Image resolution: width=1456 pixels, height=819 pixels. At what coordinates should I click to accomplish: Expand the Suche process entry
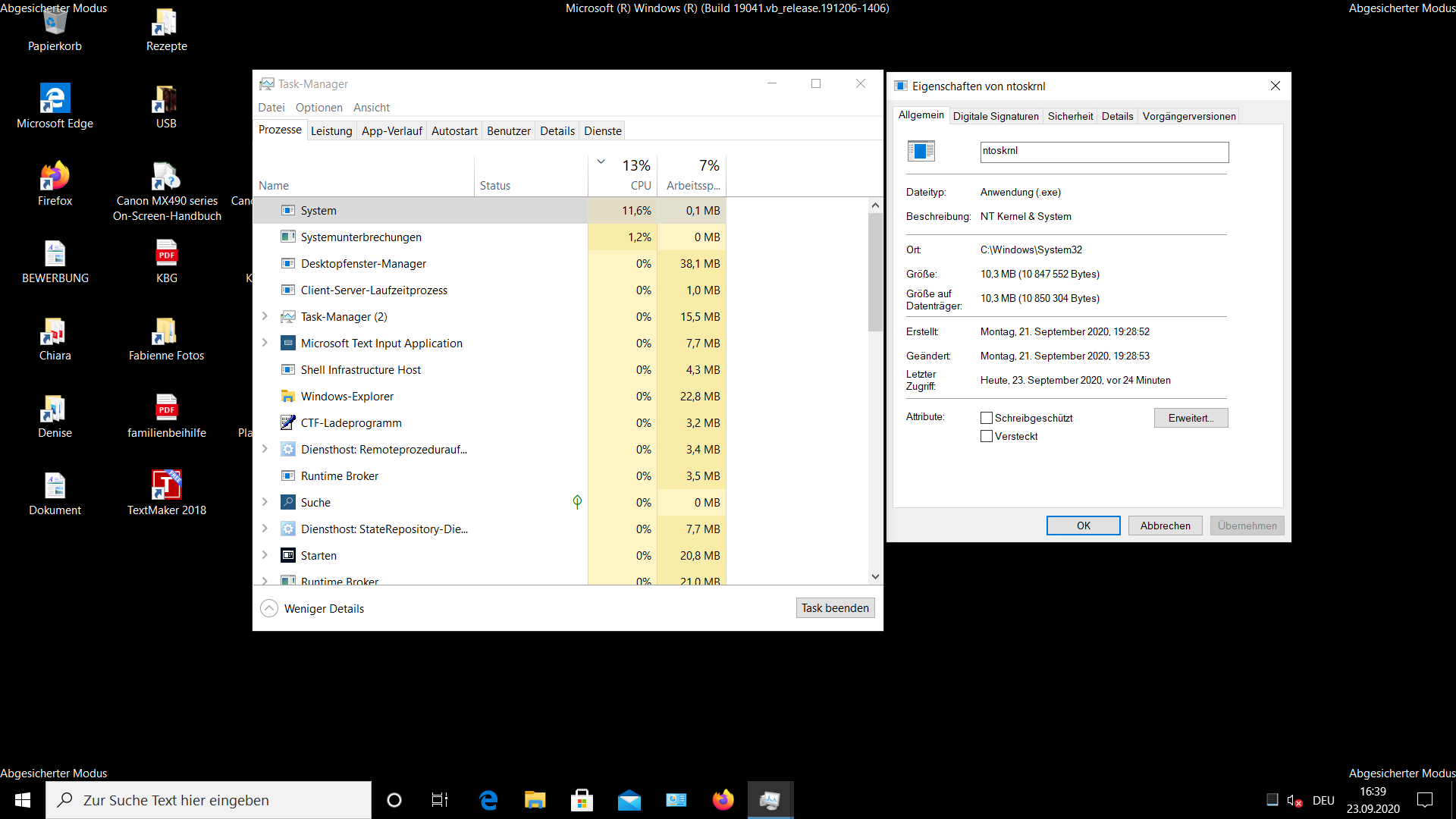pos(265,502)
